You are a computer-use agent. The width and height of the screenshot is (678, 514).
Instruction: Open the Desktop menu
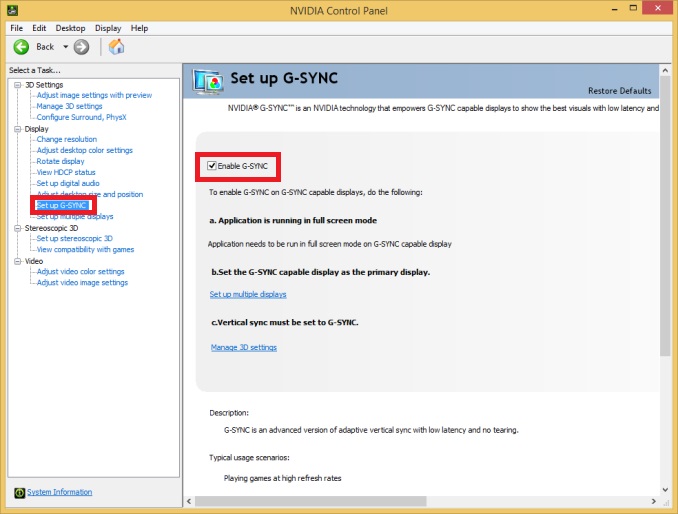click(70, 28)
